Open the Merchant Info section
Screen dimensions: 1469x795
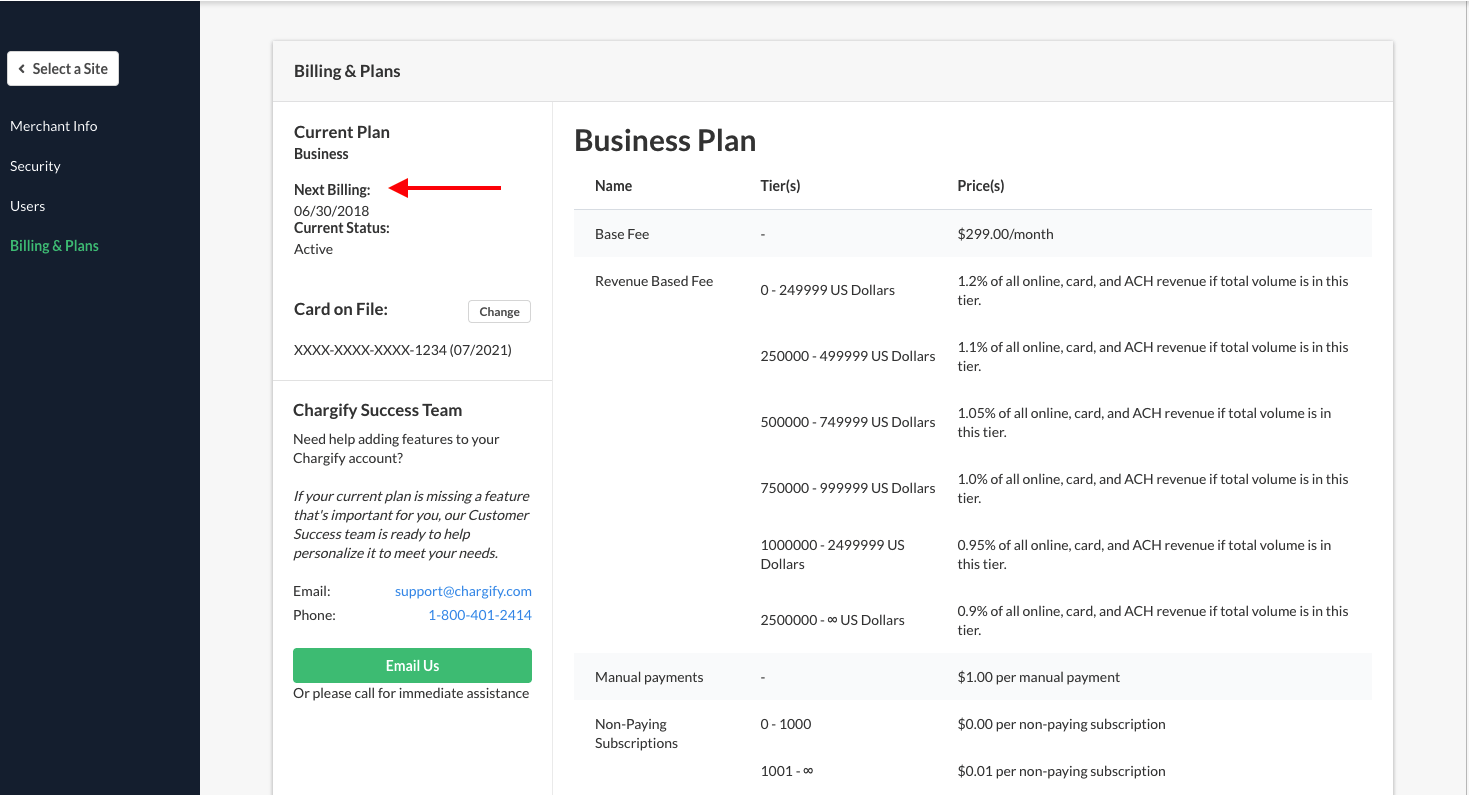click(x=54, y=126)
